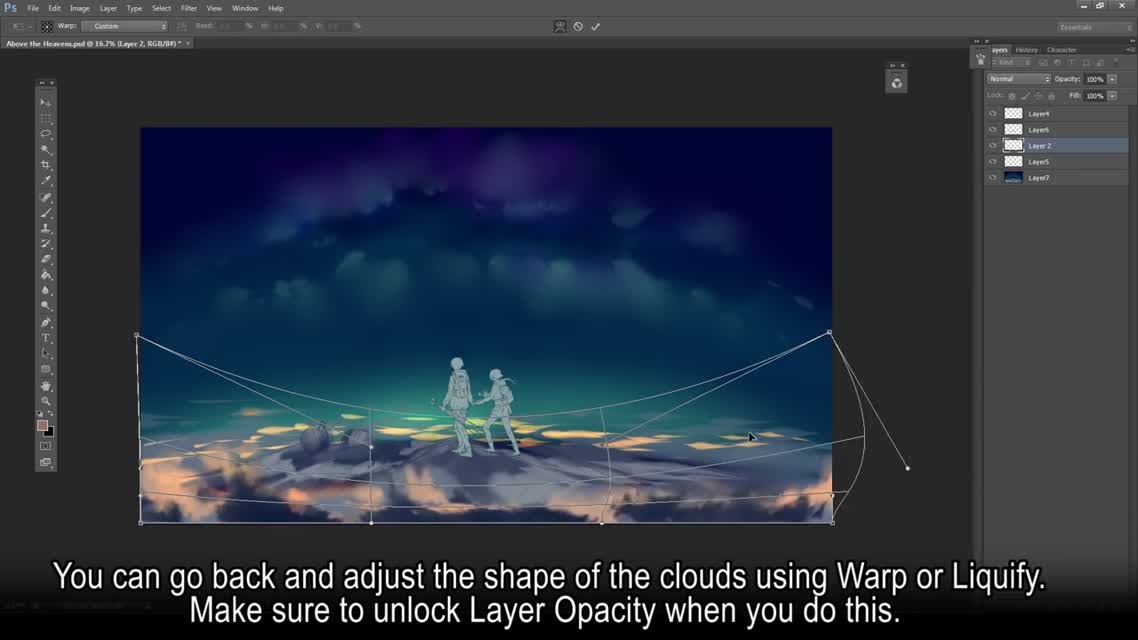Image resolution: width=1138 pixels, height=640 pixels.
Task: Select the Brush tool
Action: 46,213
